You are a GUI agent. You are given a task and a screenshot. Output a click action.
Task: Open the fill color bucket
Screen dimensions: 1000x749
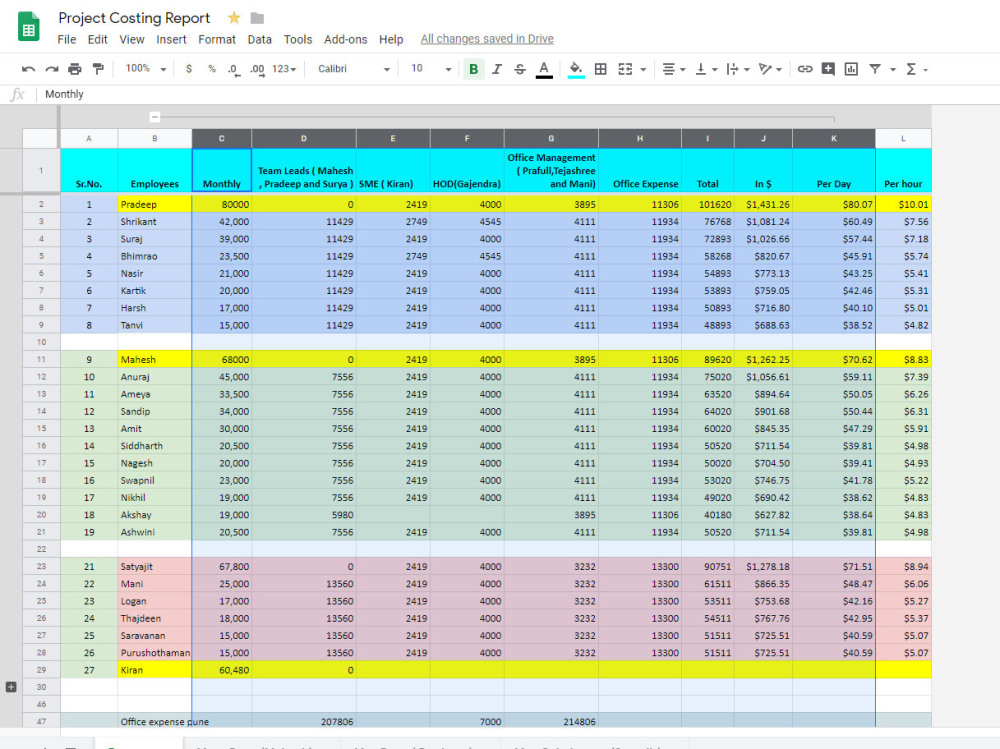tap(576, 69)
